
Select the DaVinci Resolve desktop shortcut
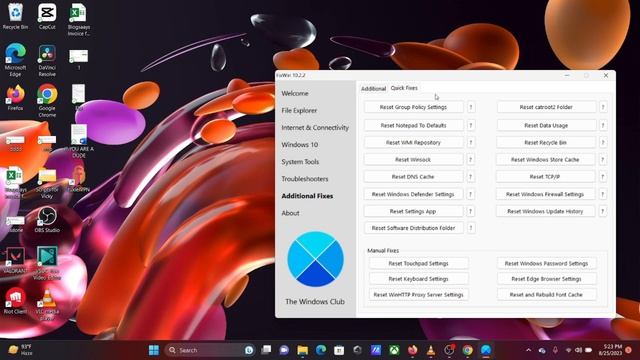[47, 60]
